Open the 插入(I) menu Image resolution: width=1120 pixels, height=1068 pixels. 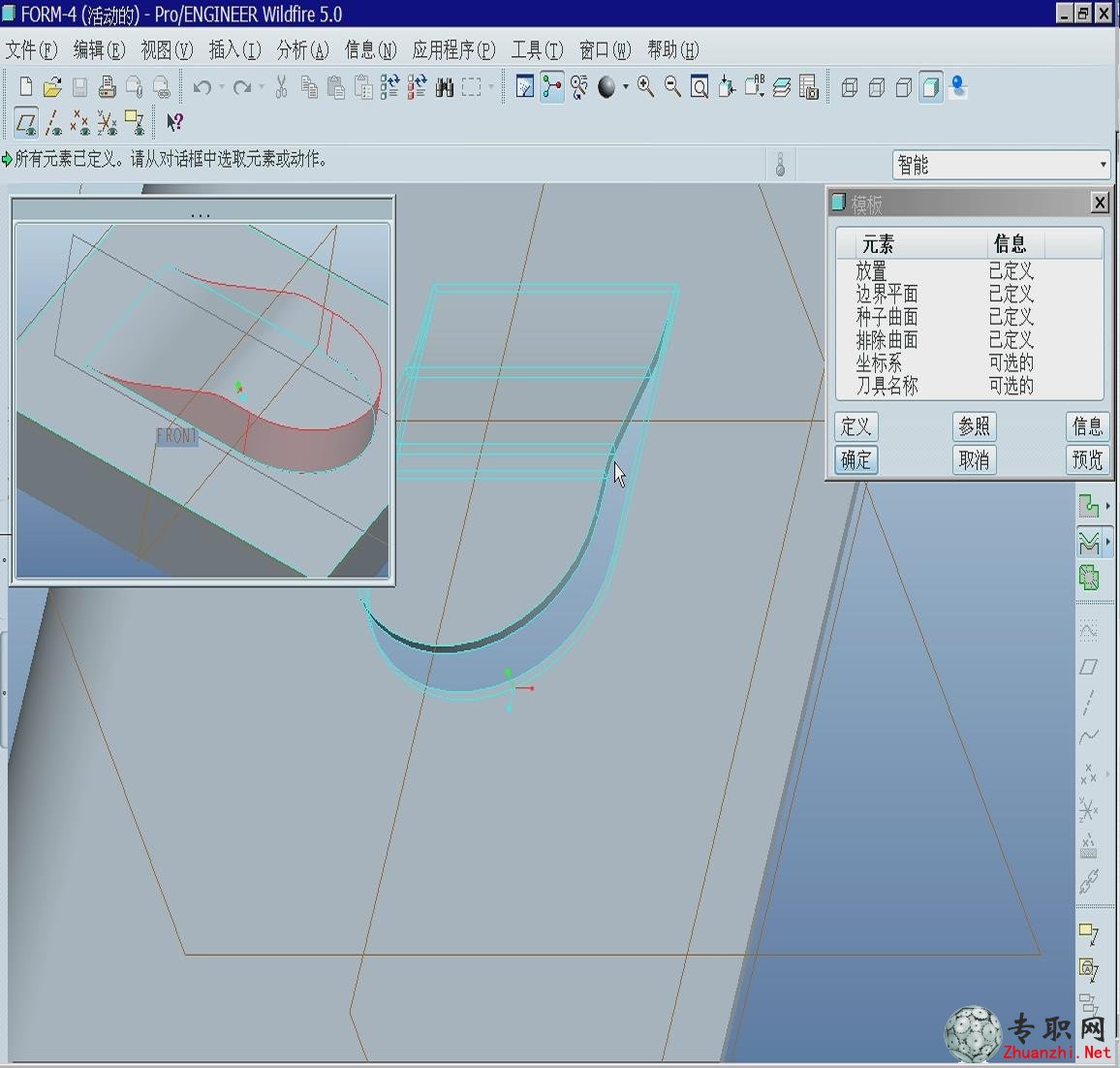234,50
